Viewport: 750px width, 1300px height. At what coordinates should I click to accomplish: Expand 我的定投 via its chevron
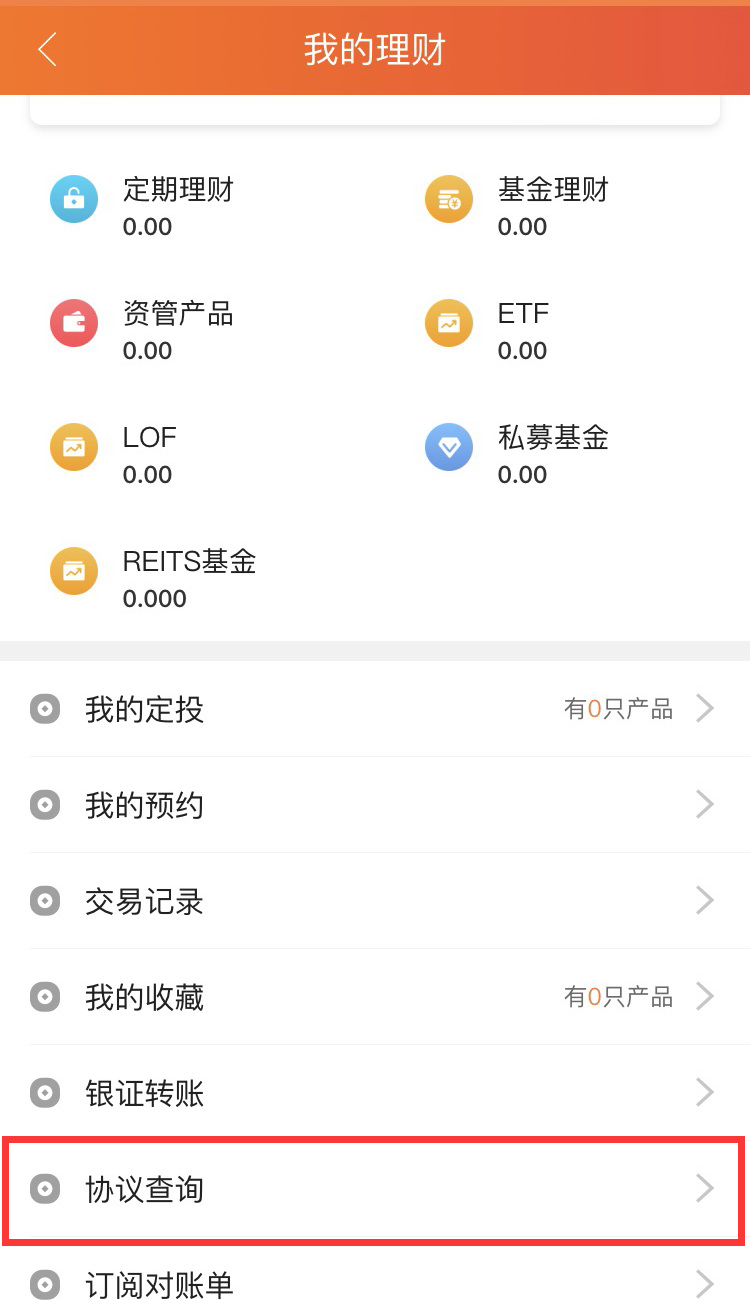point(705,709)
